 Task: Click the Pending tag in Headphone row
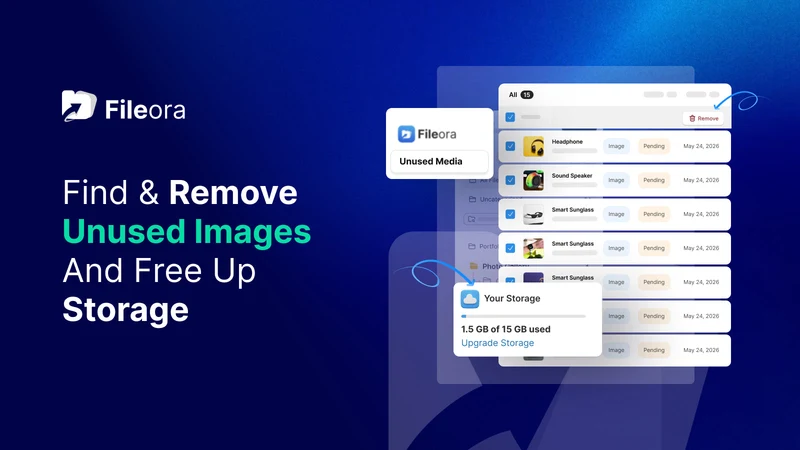pos(654,146)
